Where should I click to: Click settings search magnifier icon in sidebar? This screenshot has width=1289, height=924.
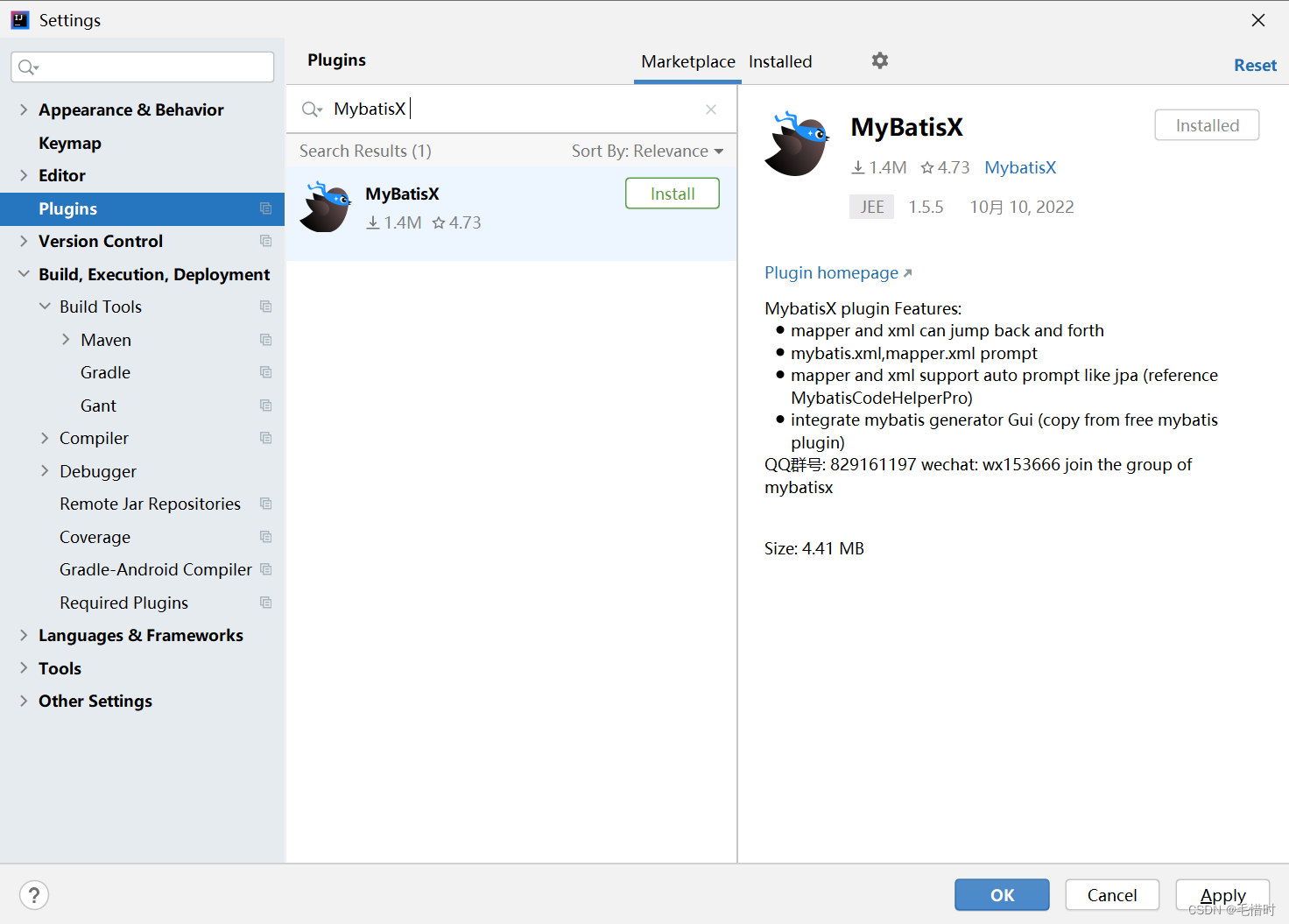[x=28, y=67]
